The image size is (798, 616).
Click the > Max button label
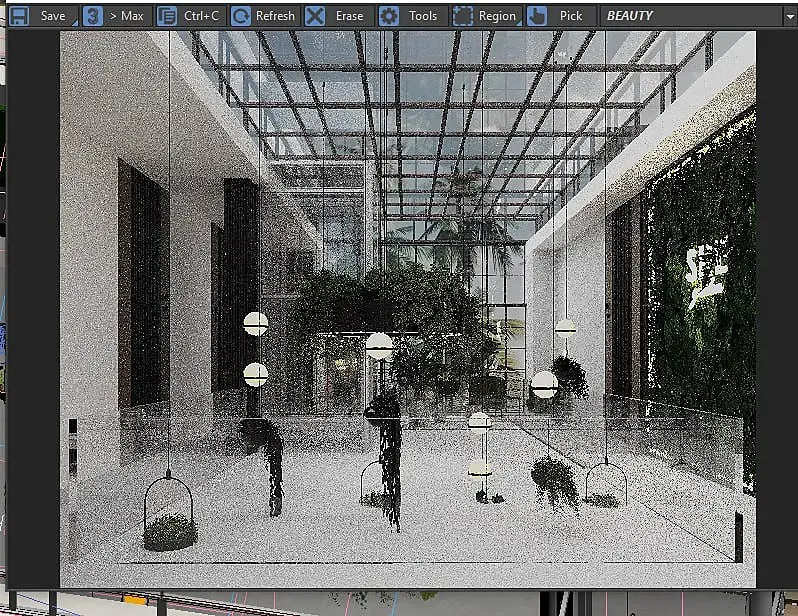[x=127, y=16]
